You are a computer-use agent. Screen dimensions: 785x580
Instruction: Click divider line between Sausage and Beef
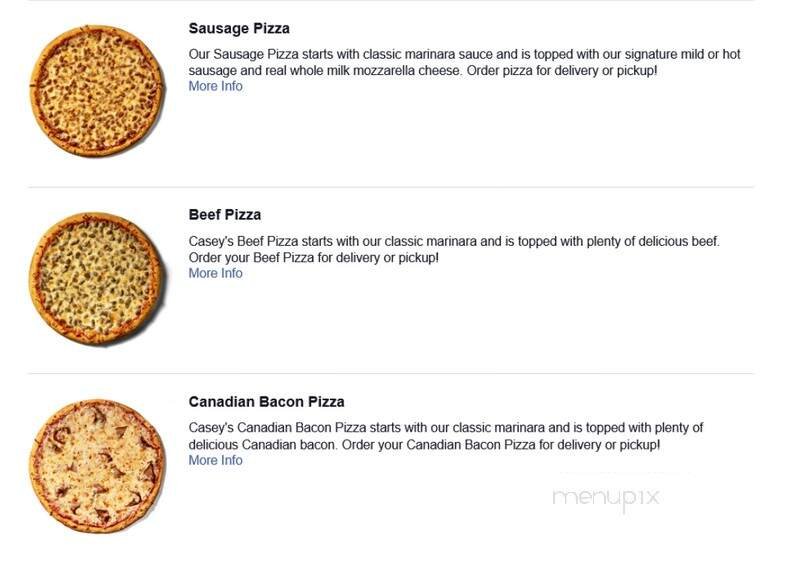(x=390, y=187)
